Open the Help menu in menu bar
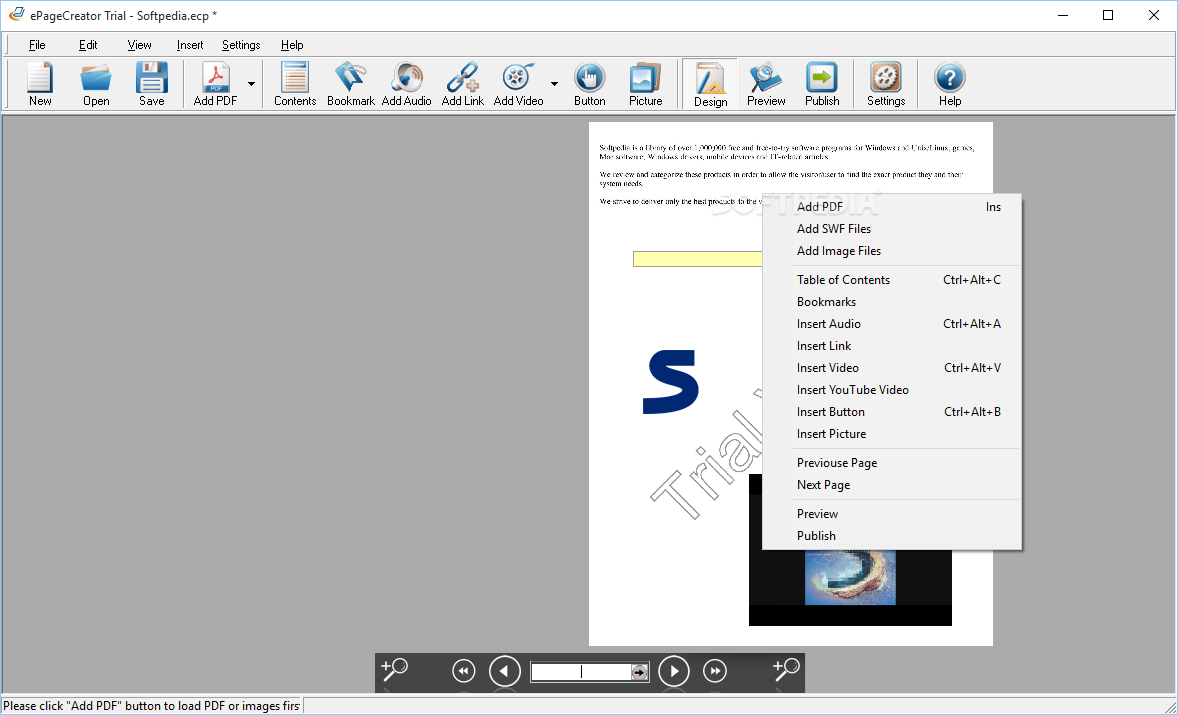The width and height of the screenshot is (1178, 715). point(291,45)
